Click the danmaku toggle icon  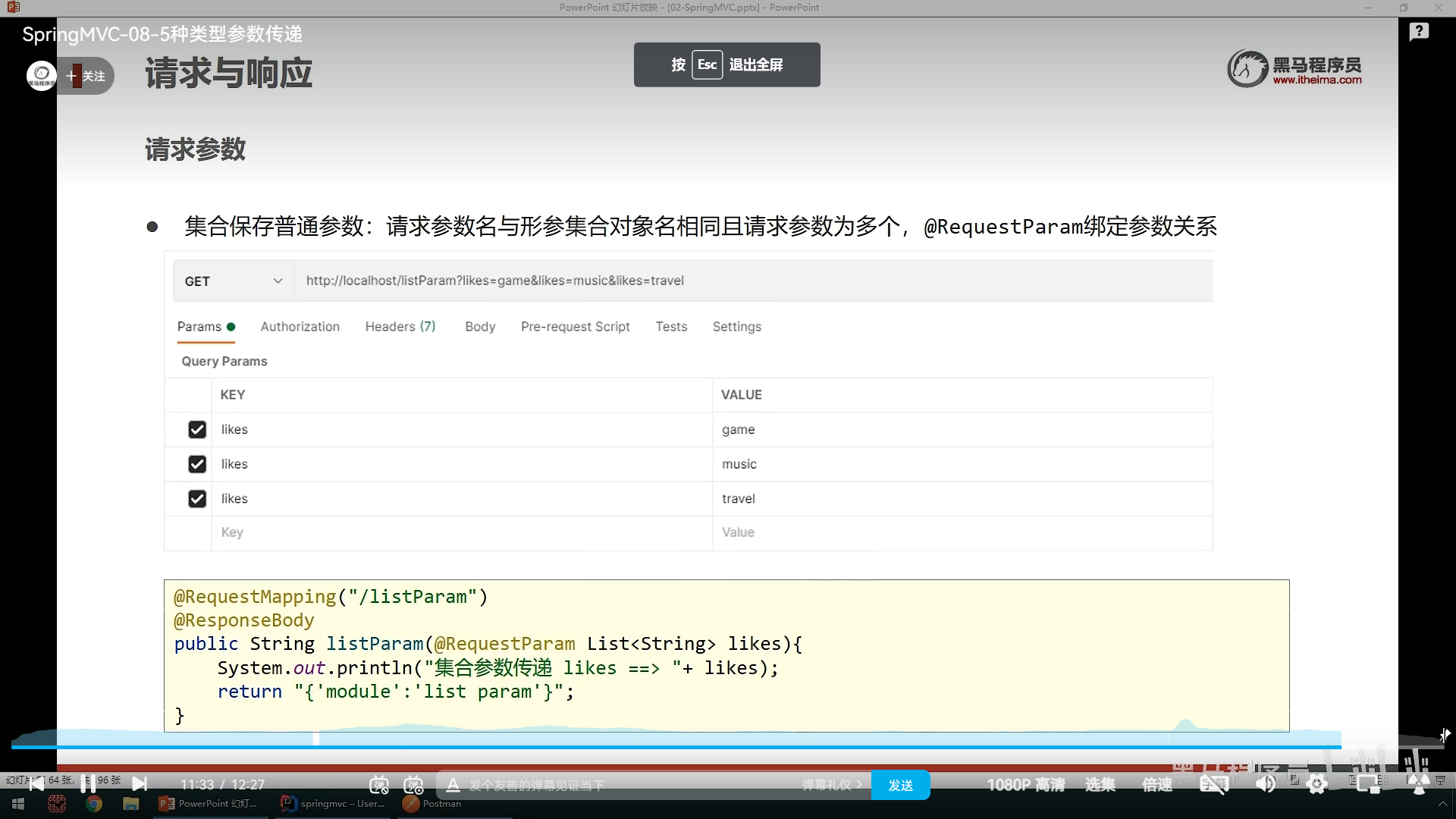[x=379, y=785]
